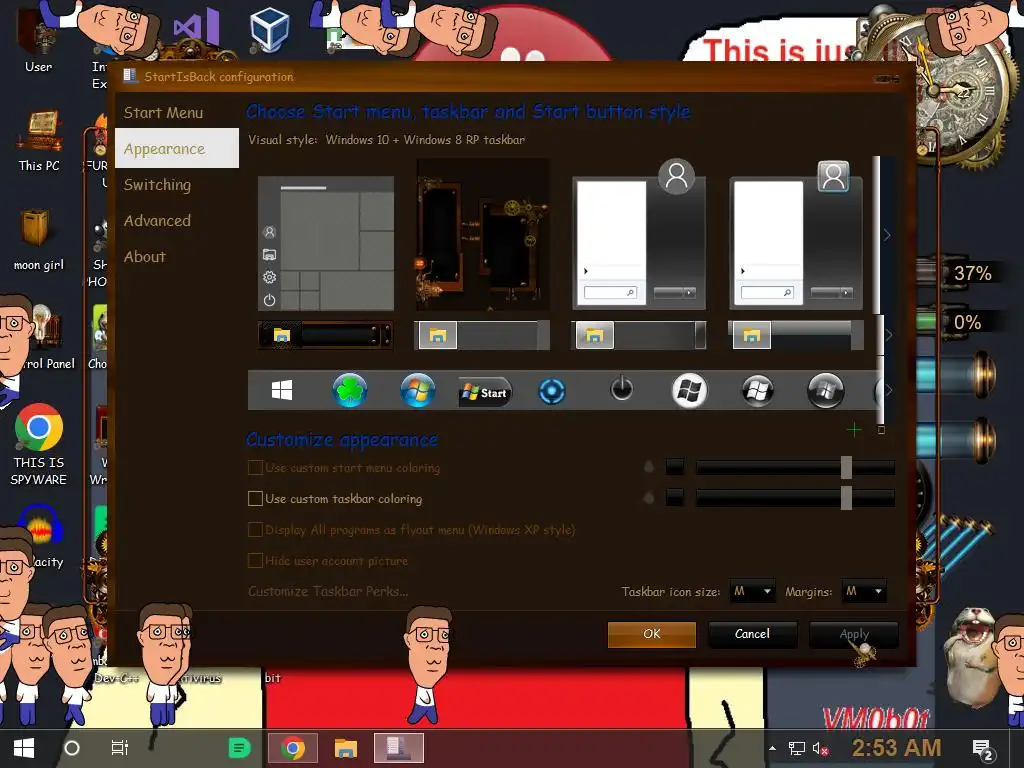
Task: Enable Use custom taskbar coloring
Action: pyautogui.click(x=255, y=499)
